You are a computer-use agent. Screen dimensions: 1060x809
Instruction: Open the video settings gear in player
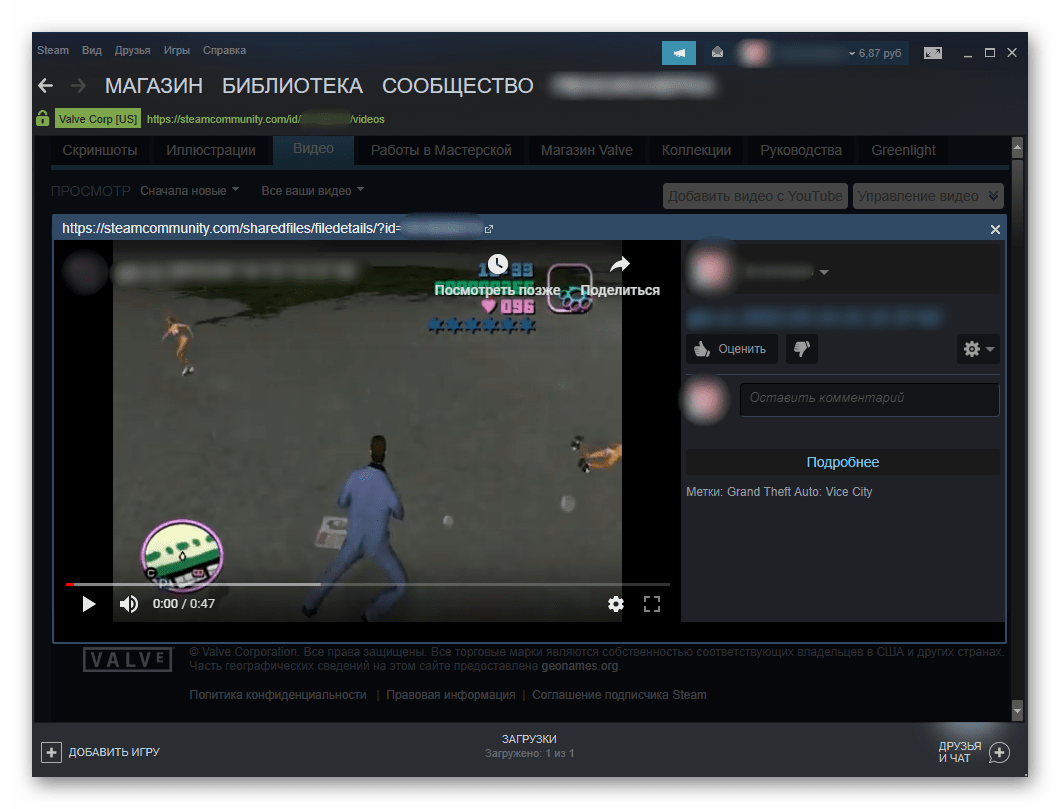coord(616,604)
